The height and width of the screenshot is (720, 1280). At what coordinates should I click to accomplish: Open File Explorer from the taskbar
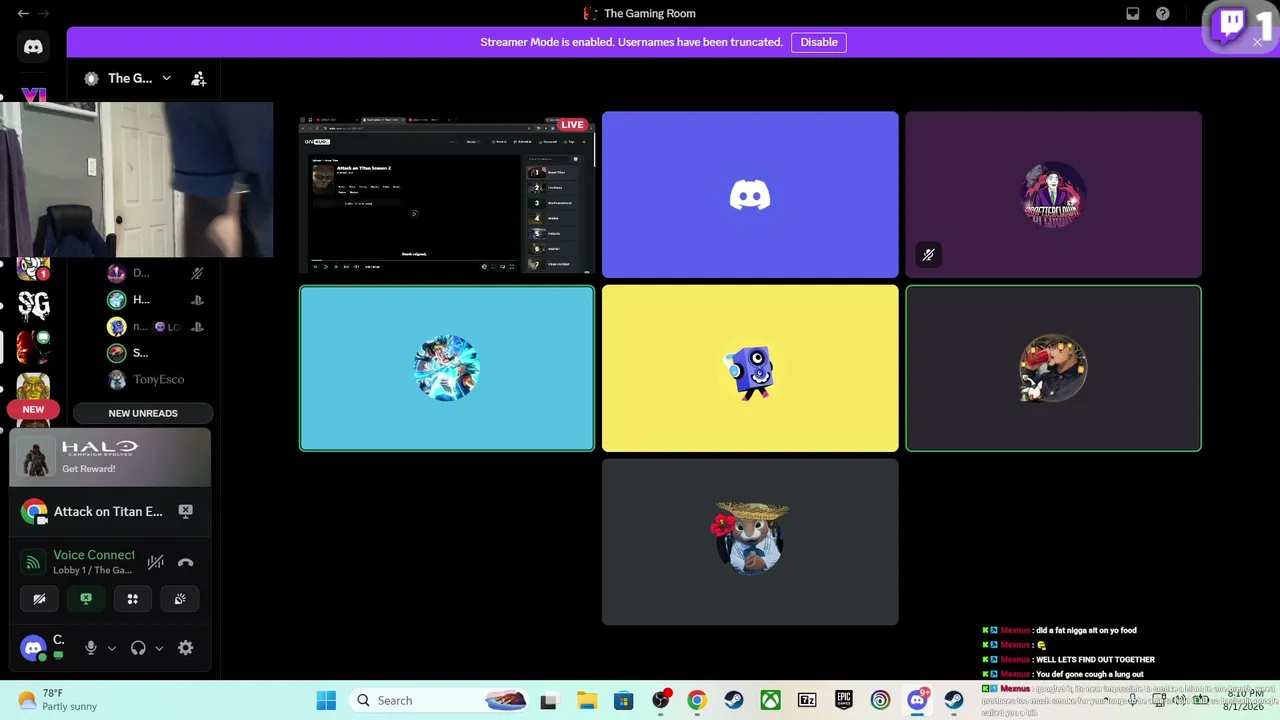pyautogui.click(x=586, y=700)
